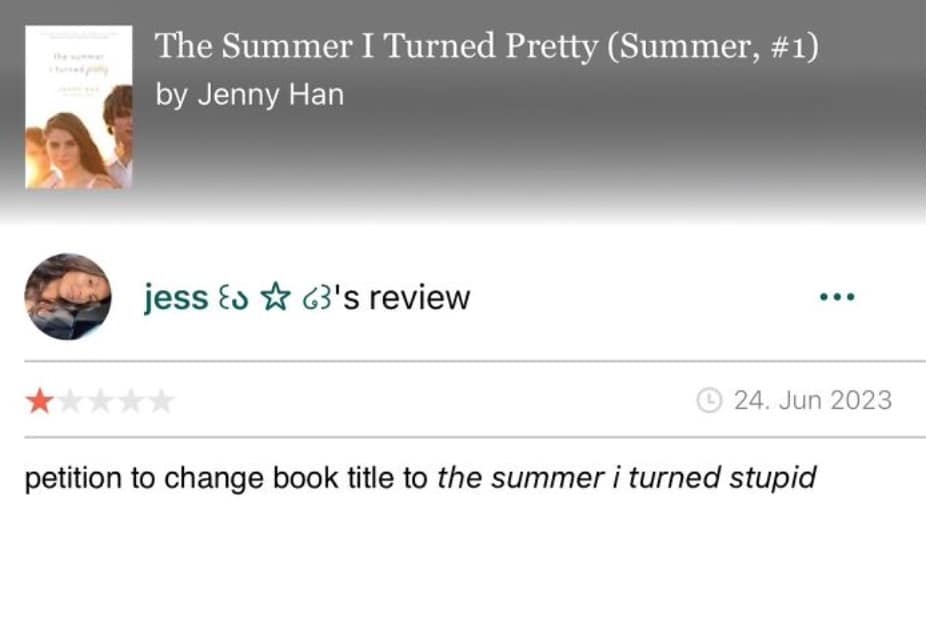Screen dimensions: 930x622
Task: Open the three-dot more options menu
Action: click(837, 298)
